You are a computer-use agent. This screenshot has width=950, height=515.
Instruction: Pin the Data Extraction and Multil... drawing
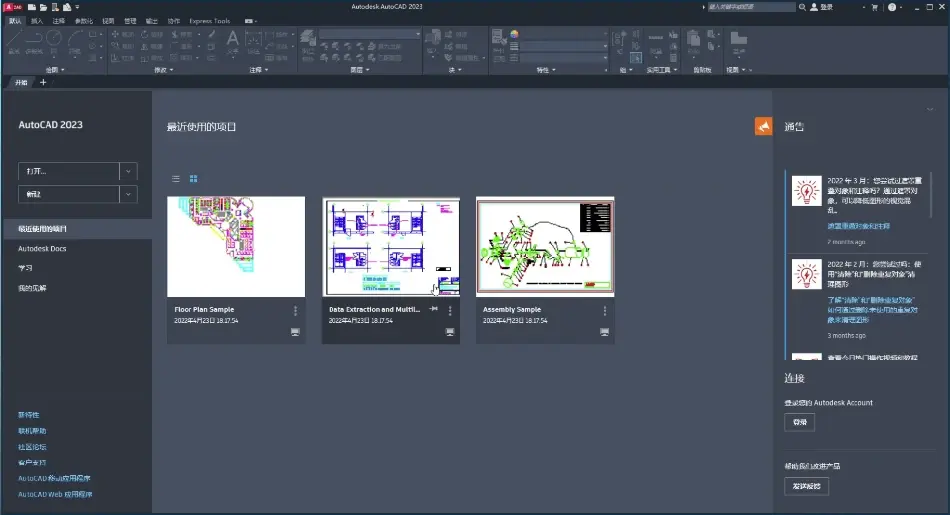click(434, 309)
